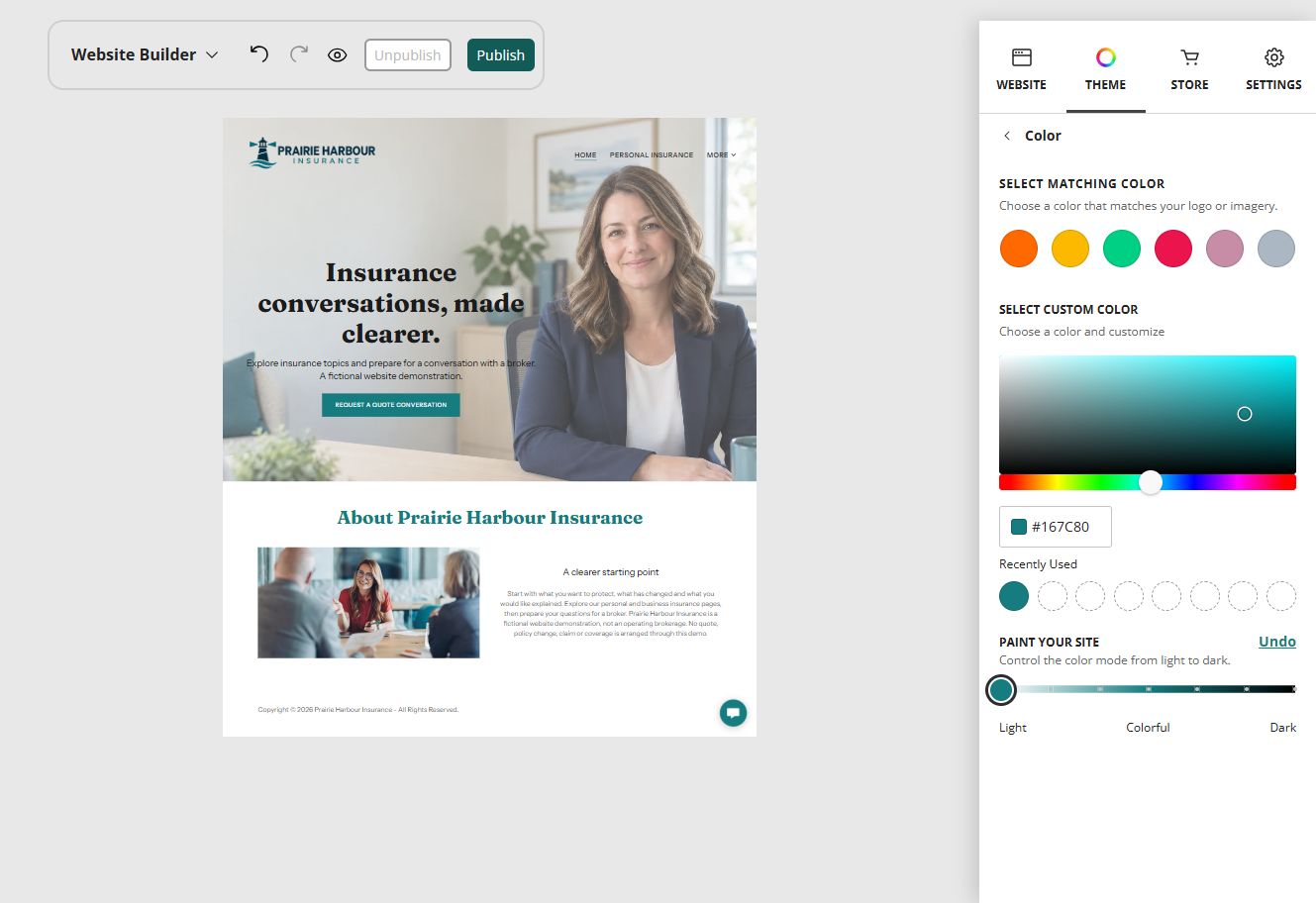Expand the MORE menu in preview navigation
The image size is (1316, 903).
click(x=721, y=155)
